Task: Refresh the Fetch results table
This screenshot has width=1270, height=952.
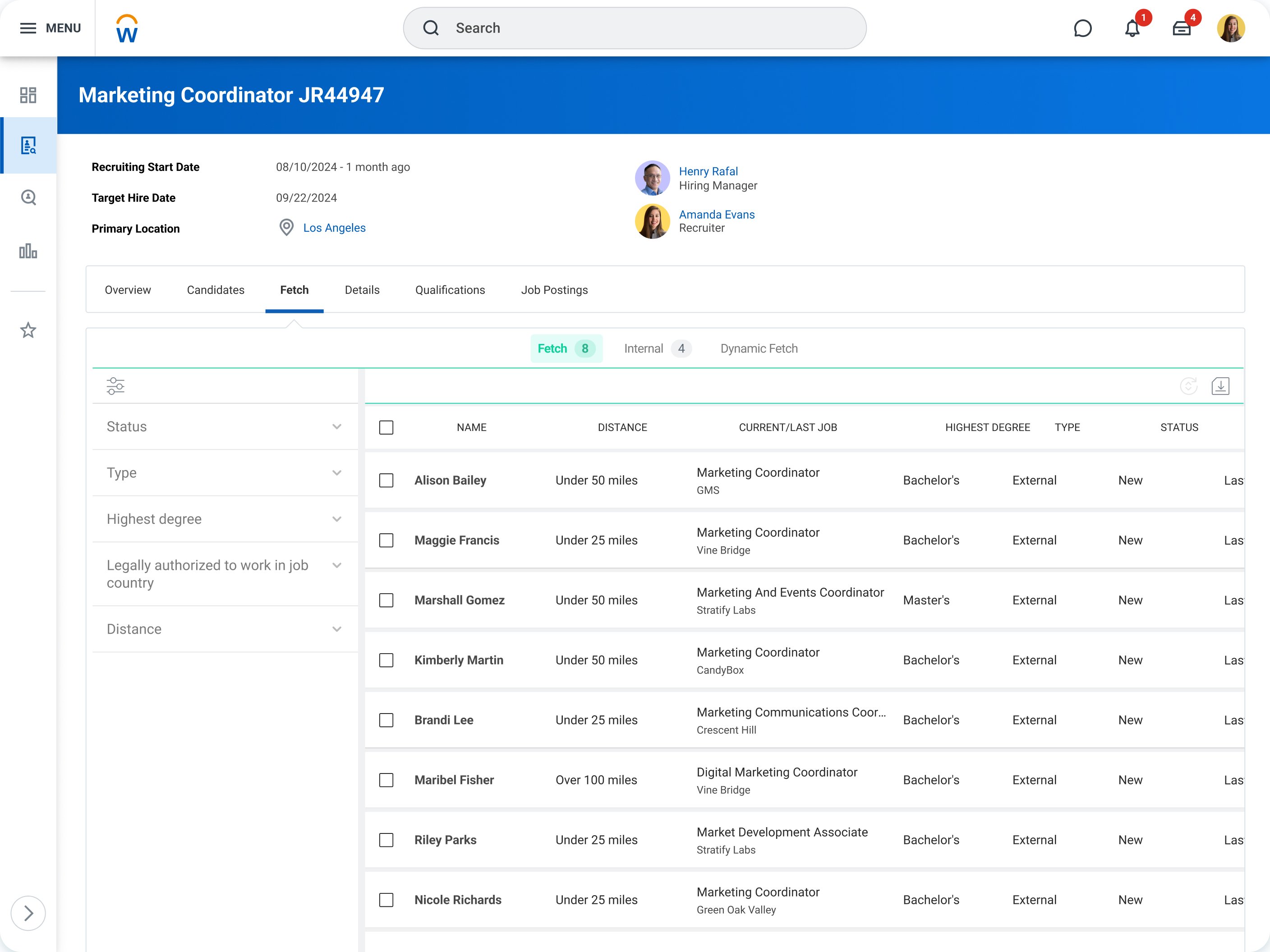Action: [x=1187, y=385]
